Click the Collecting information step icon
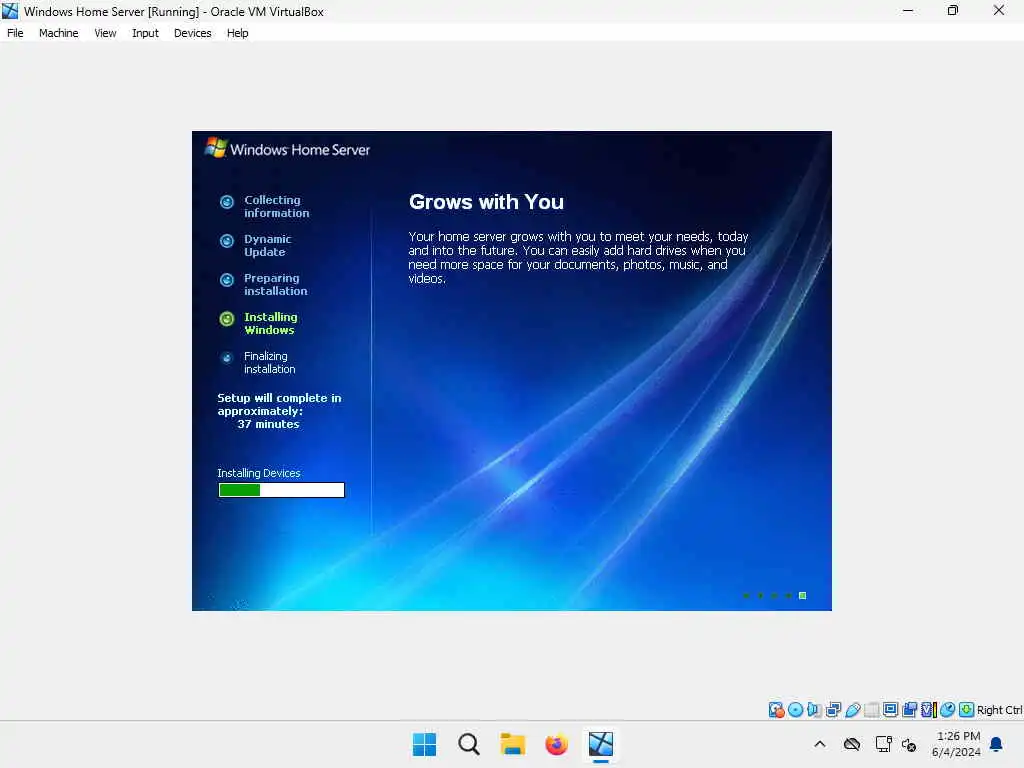Screen dimensions: 1024x768 (227, 202)
